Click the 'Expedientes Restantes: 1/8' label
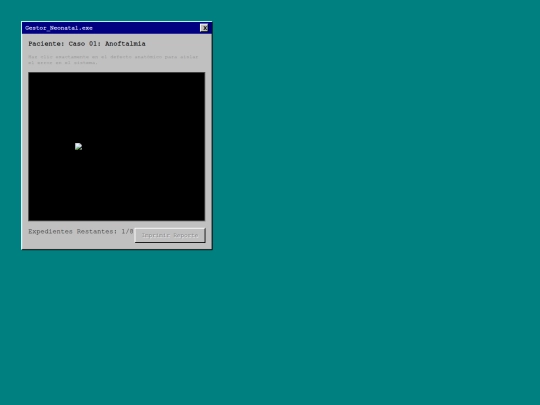Screen dimensions: 540x405 [81, 231]
